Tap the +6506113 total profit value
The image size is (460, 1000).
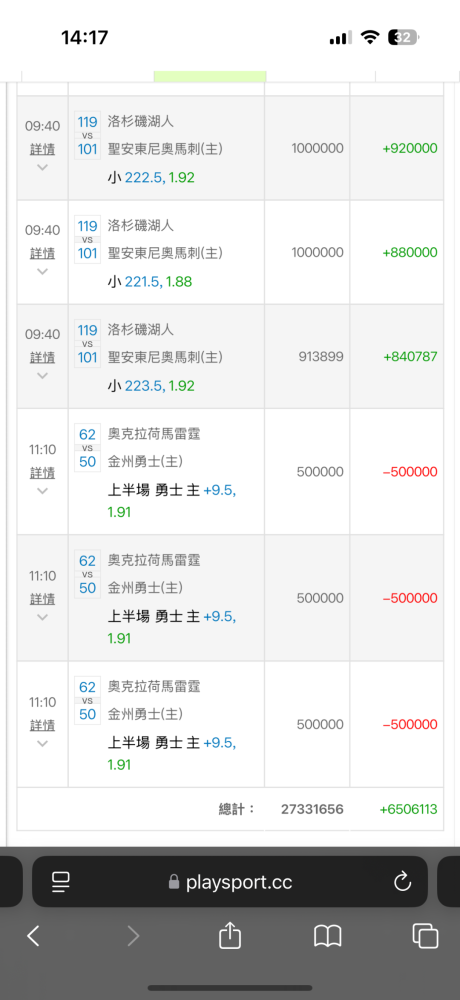(408, 809)
